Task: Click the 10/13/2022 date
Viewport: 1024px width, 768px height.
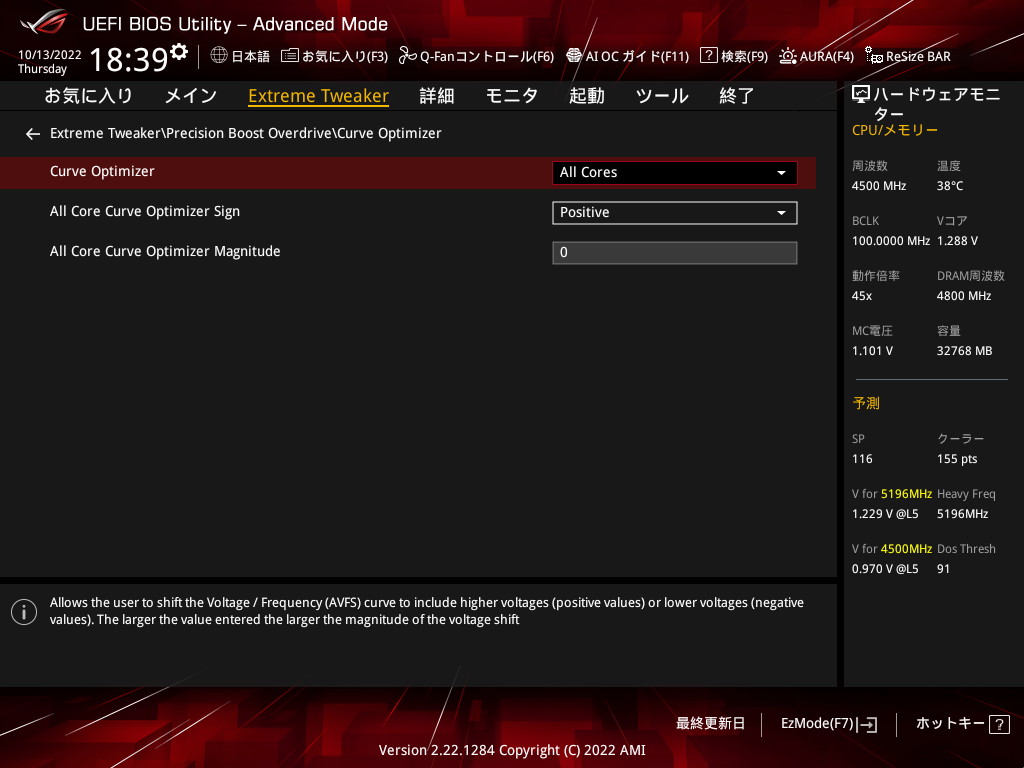Action: [x=50, y=55]
